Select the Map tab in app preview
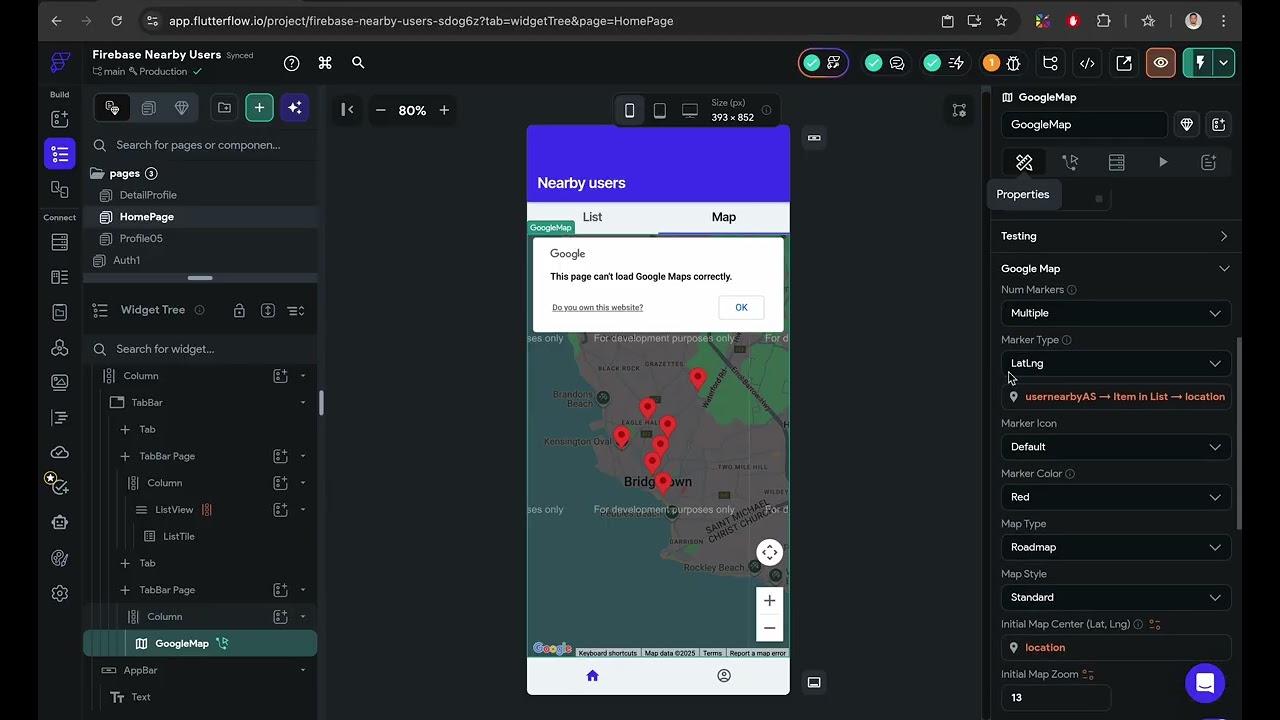Viewport: 1280px width, 720px height. coord(723,217)
